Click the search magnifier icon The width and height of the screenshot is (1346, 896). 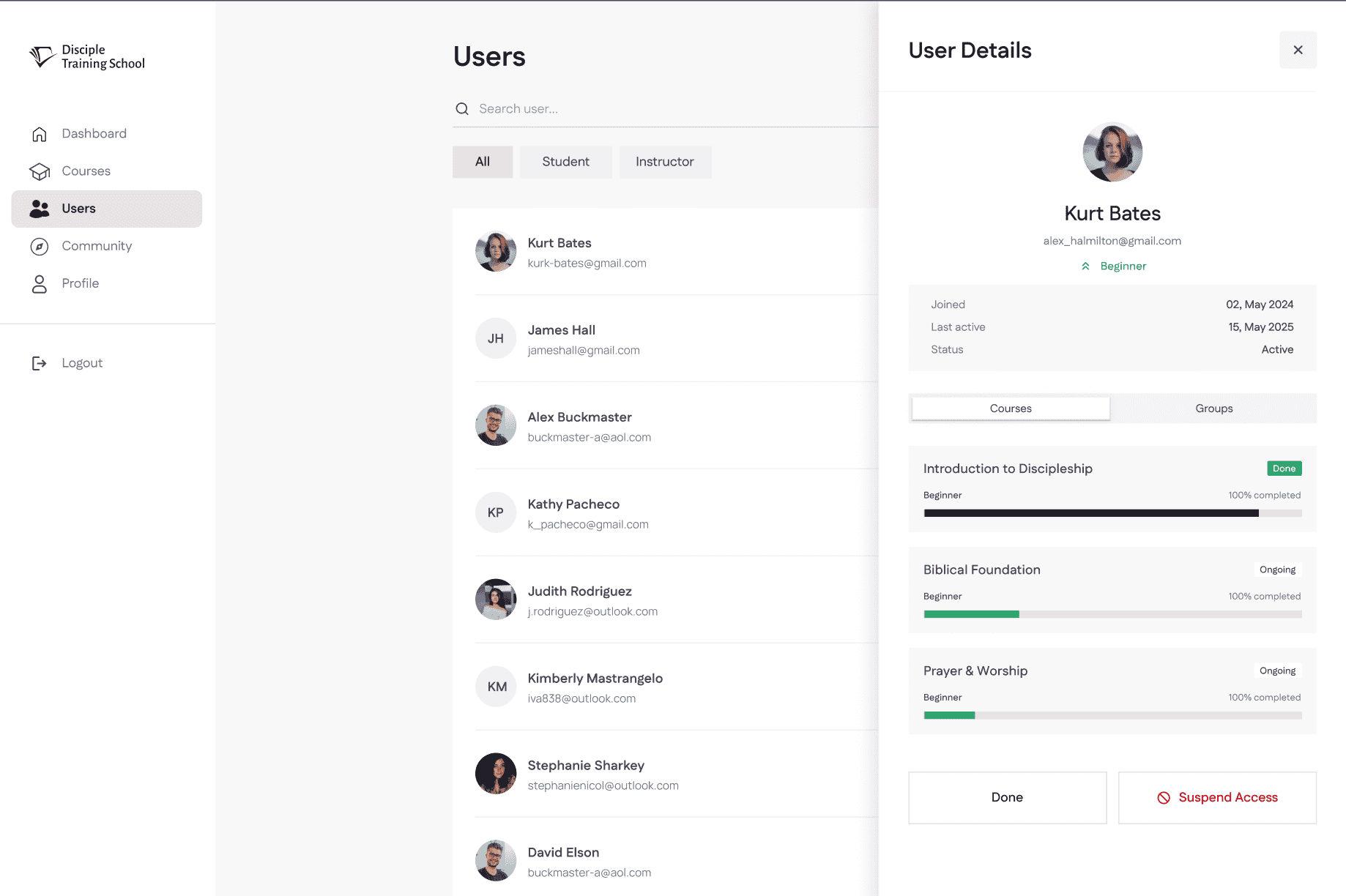[x=462, y=109]
